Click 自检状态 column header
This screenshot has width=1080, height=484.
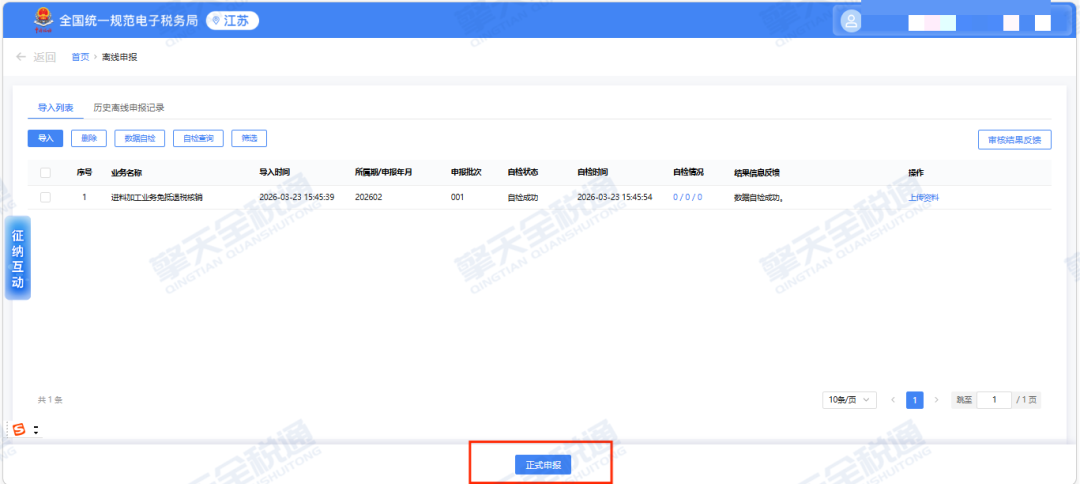pos(523,172)
